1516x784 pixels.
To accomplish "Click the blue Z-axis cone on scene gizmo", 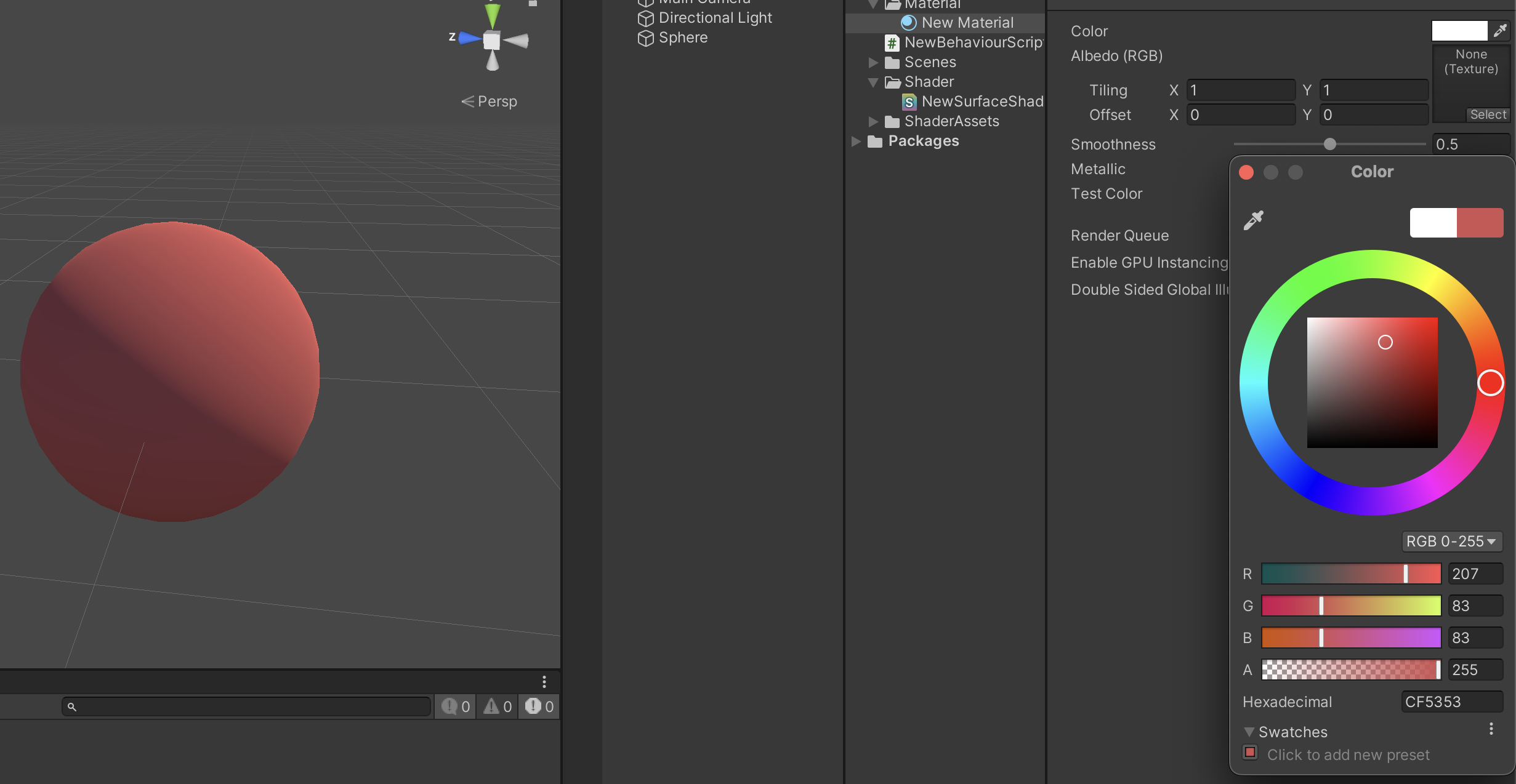I will tap(469, 38).
